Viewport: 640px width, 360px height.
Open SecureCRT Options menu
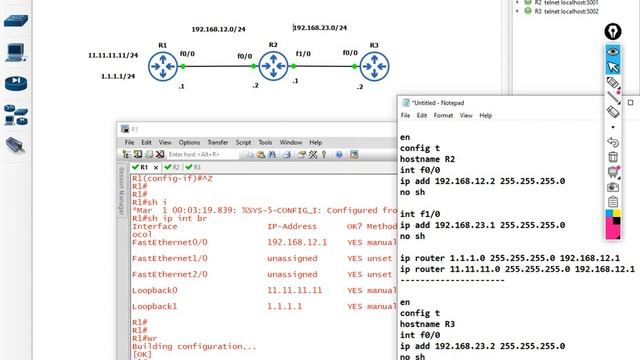189,142
